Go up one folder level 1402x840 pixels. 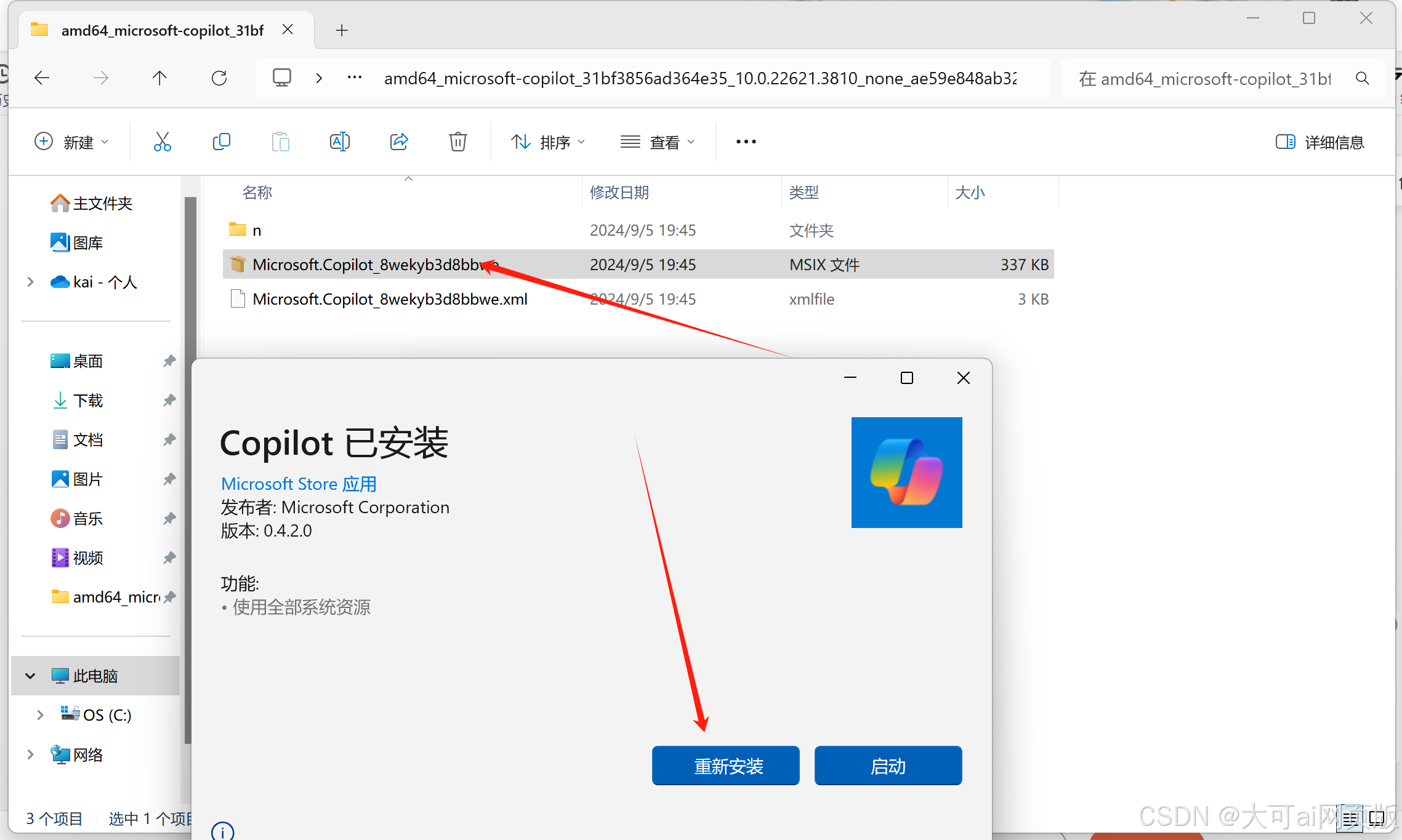pos(159,78)
